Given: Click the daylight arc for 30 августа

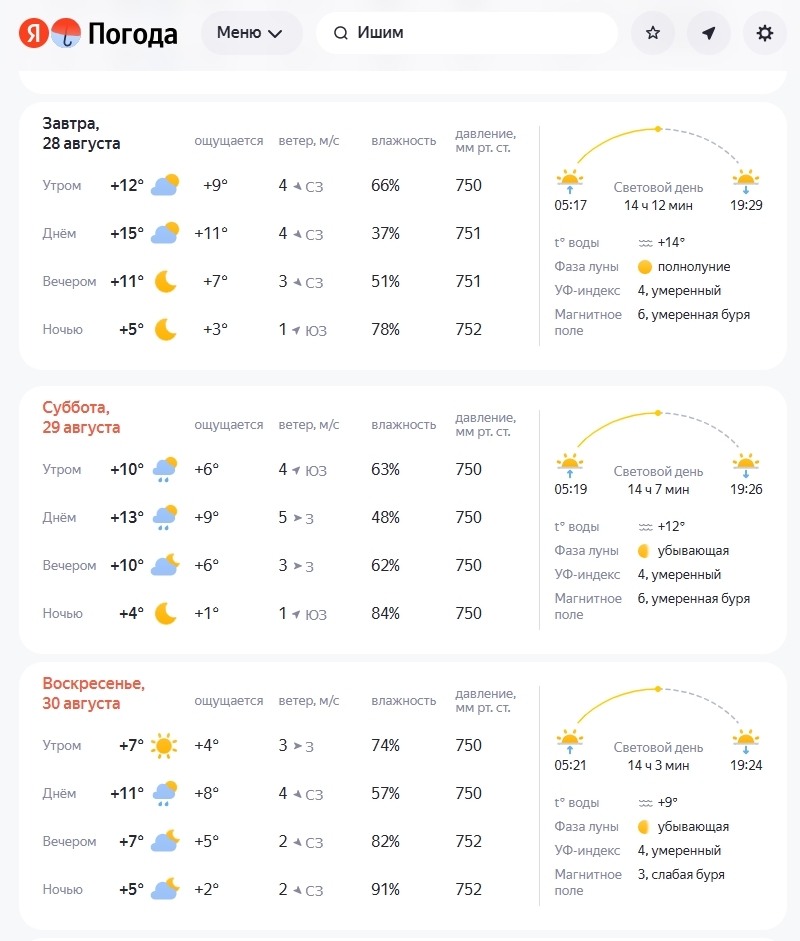Looking at the screenshot, I should click(x=658, y=705).
